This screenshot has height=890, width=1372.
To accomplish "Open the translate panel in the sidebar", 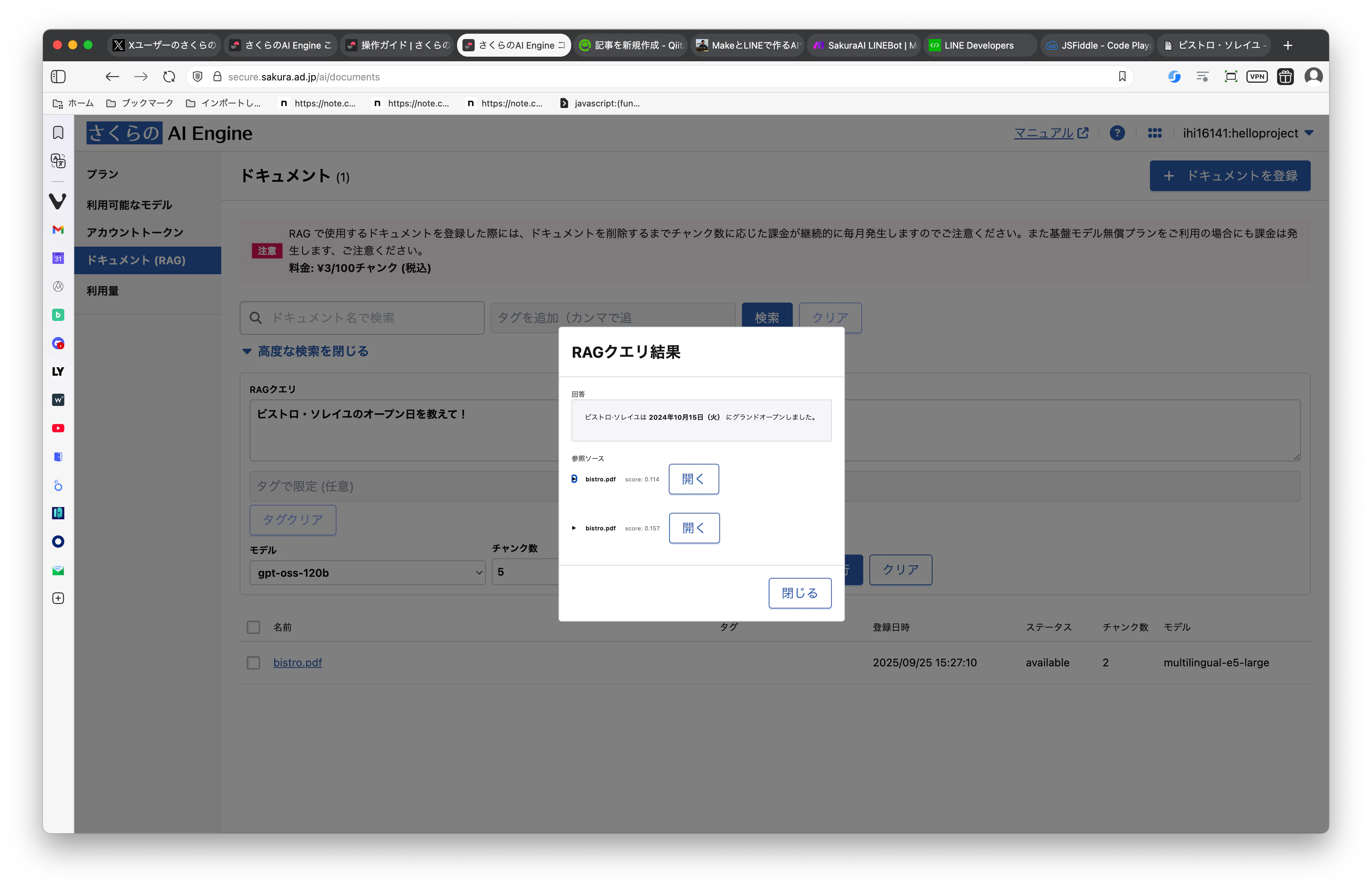I will tap(58, 160).
